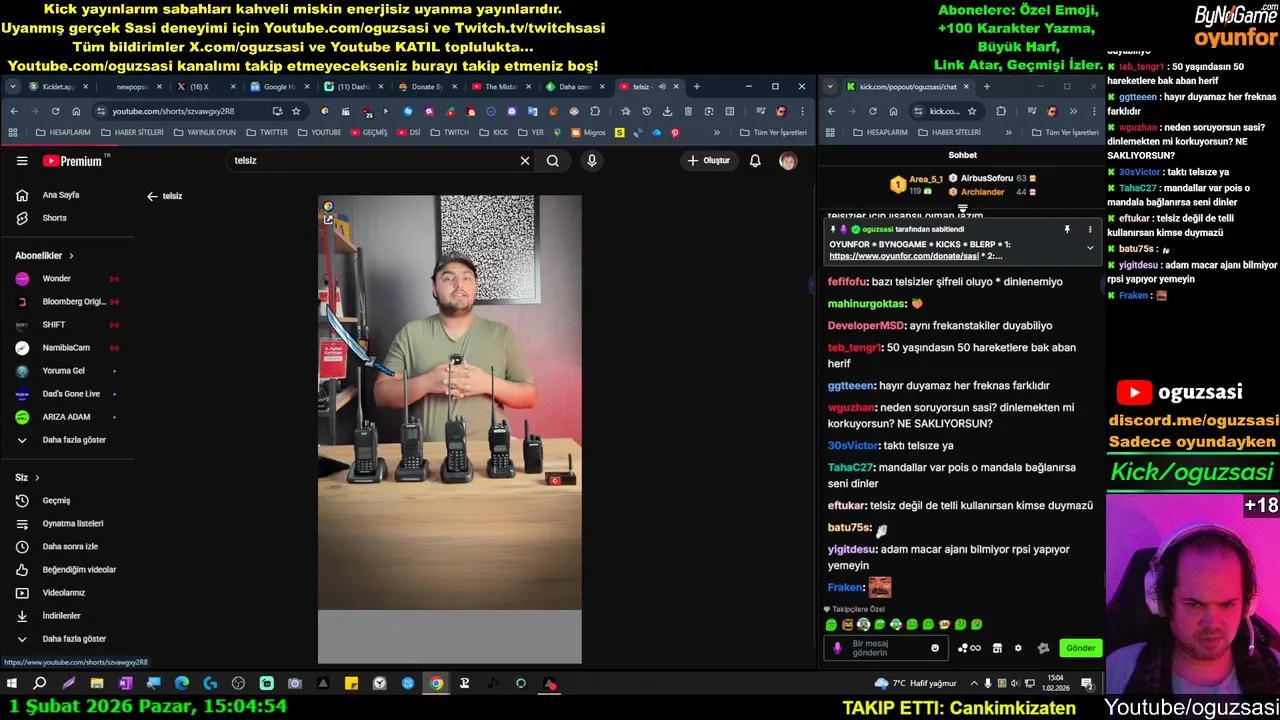Viewport: 1280px width, 720px height.
Task: Open pinned message three-dot options
Action: [1090, 230]
